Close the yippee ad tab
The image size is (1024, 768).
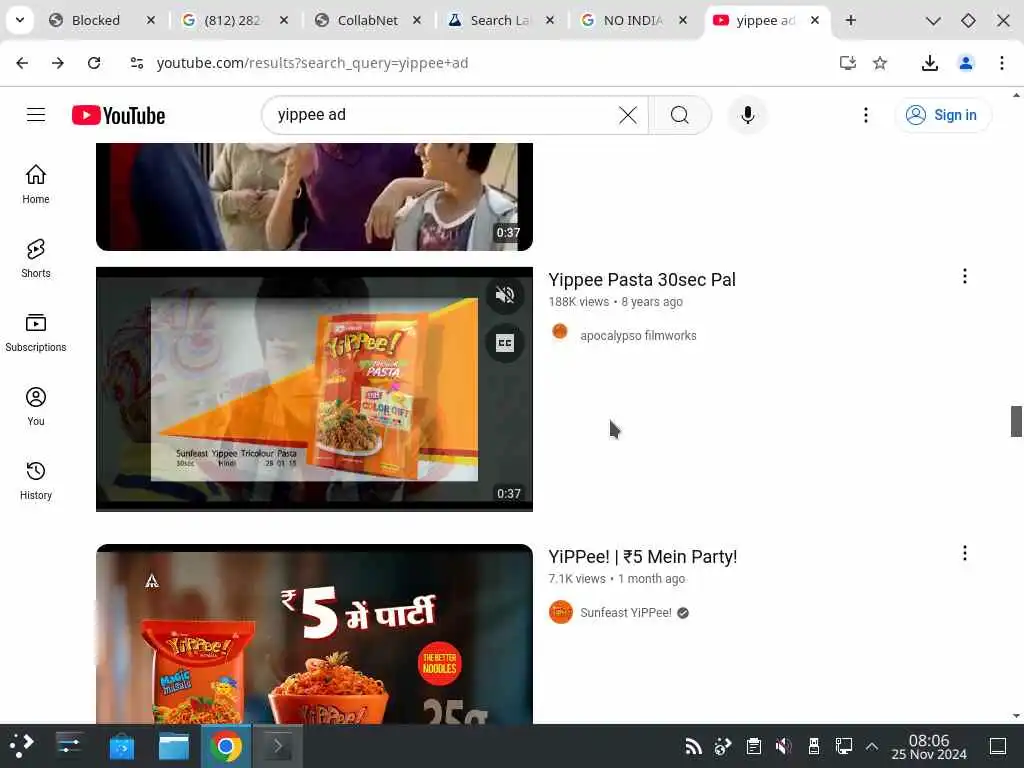(x=815, y=20)
